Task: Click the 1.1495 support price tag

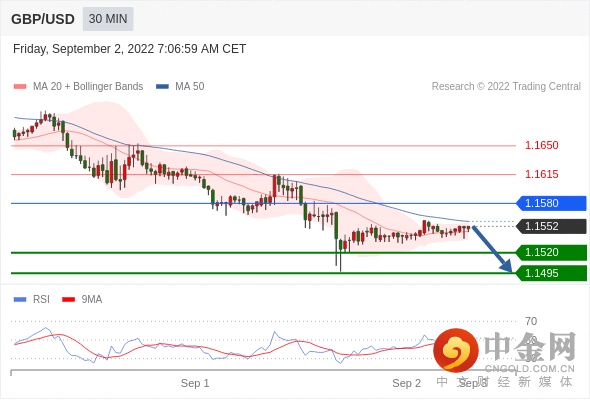Action: pos(551,273)
